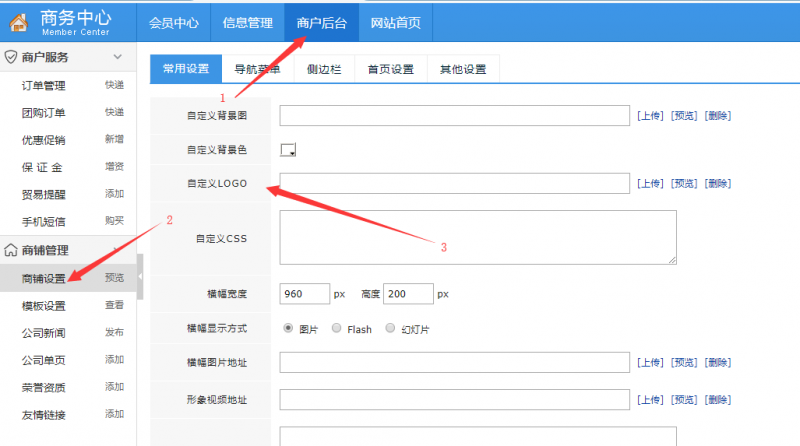Select the 幻灯片 banner display radio
800x446 pixels.
(390, 328)
